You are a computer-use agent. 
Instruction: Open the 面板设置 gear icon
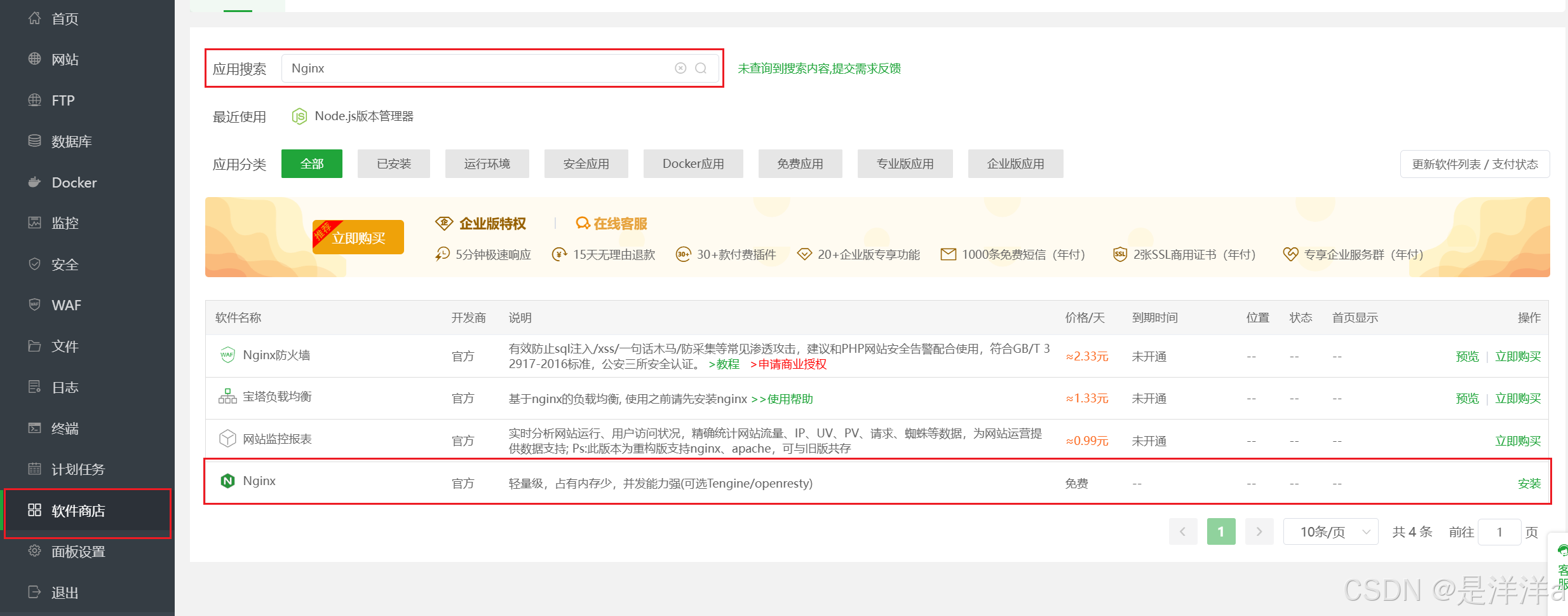[35, 551]
